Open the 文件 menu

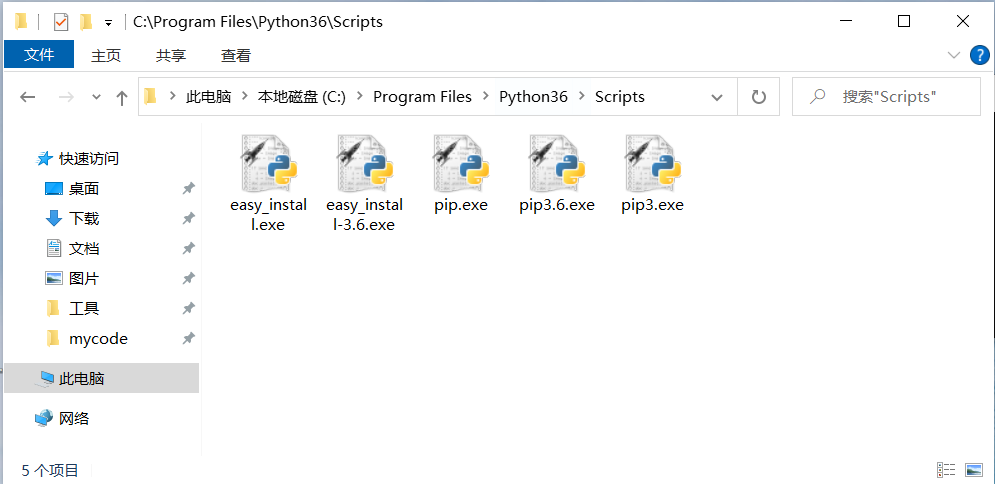tap(39, 55)
